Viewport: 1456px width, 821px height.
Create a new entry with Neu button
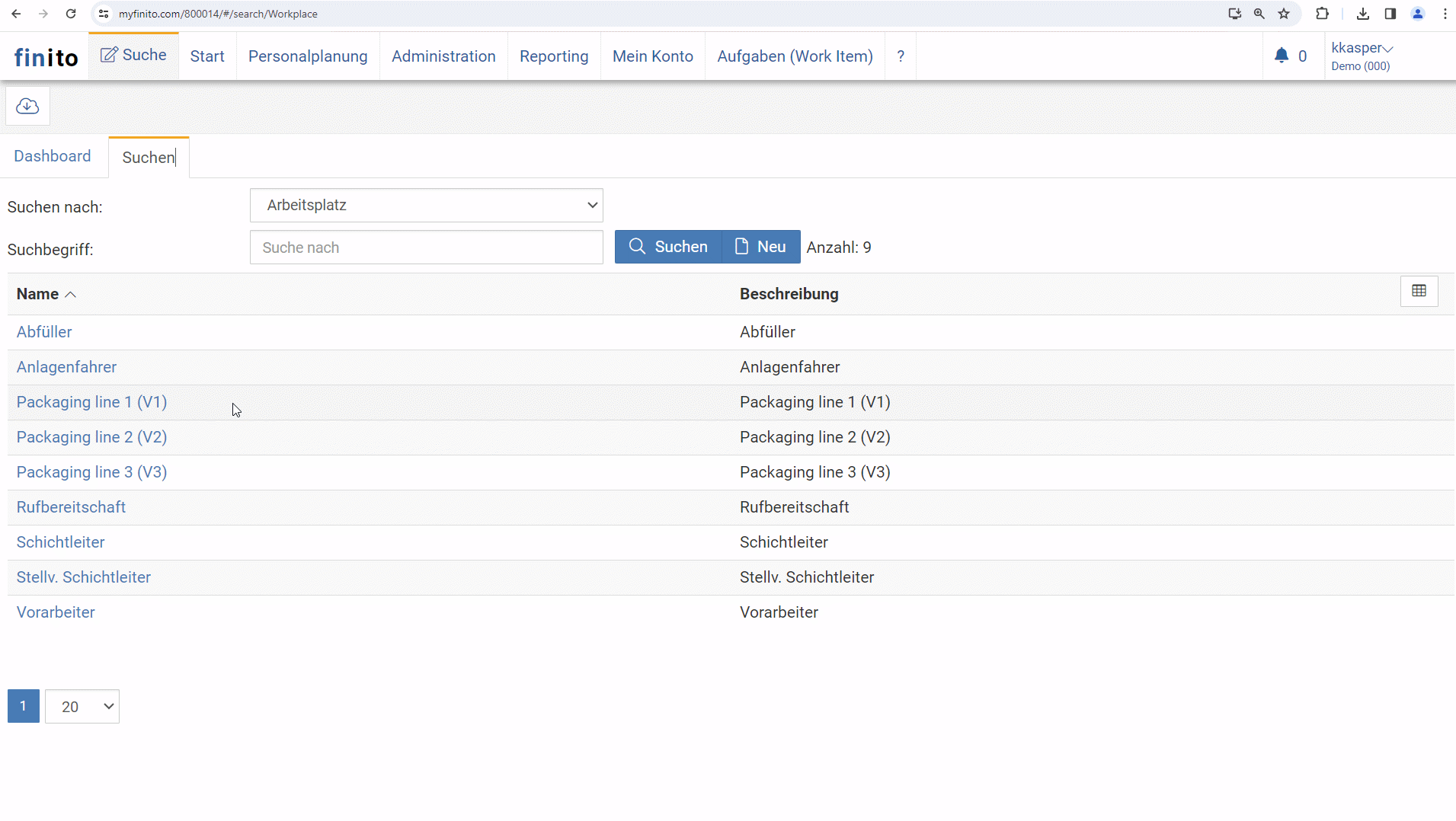(x=760, y=248)
